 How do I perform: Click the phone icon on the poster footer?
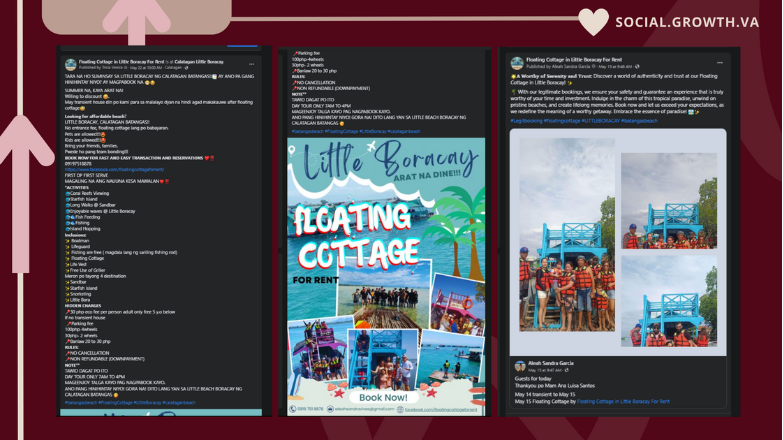tap(293, 409)
